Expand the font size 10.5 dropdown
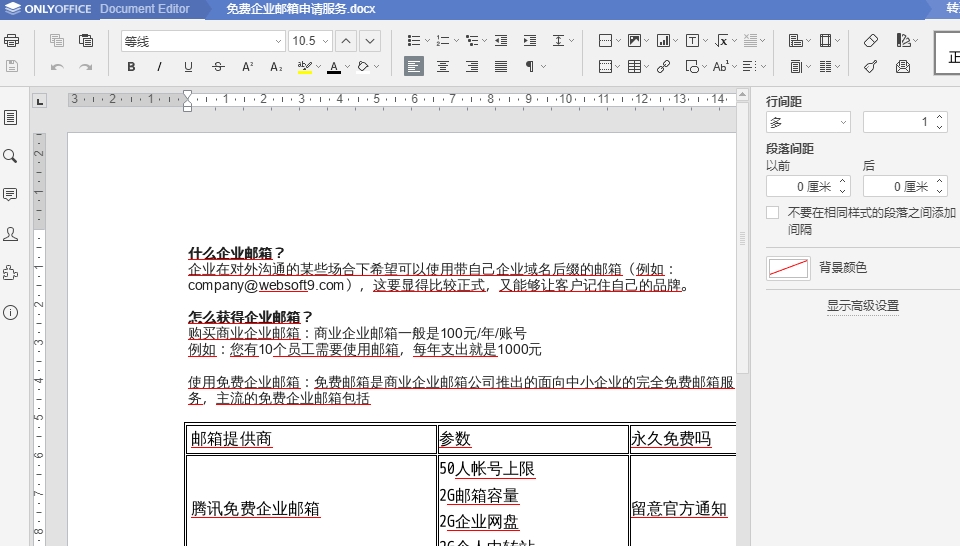 [324, 41]
